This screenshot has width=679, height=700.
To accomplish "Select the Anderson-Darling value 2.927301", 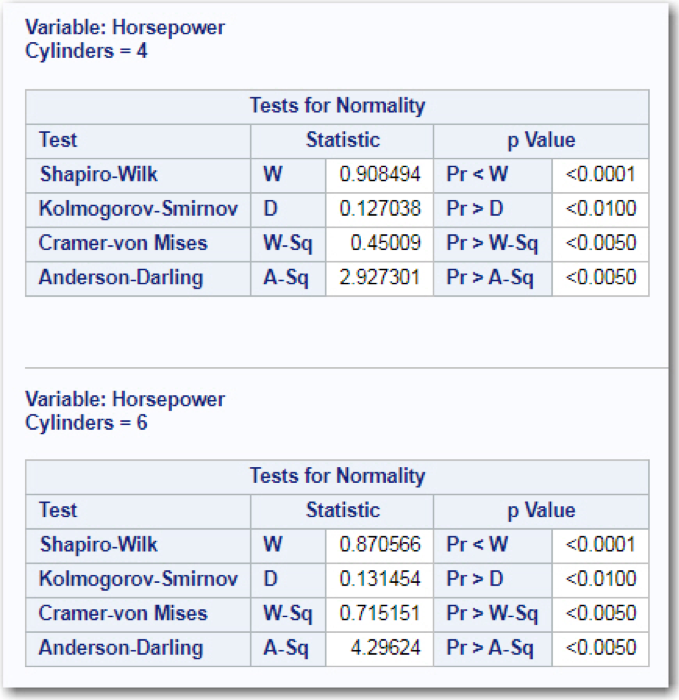I will coord(380,277).
